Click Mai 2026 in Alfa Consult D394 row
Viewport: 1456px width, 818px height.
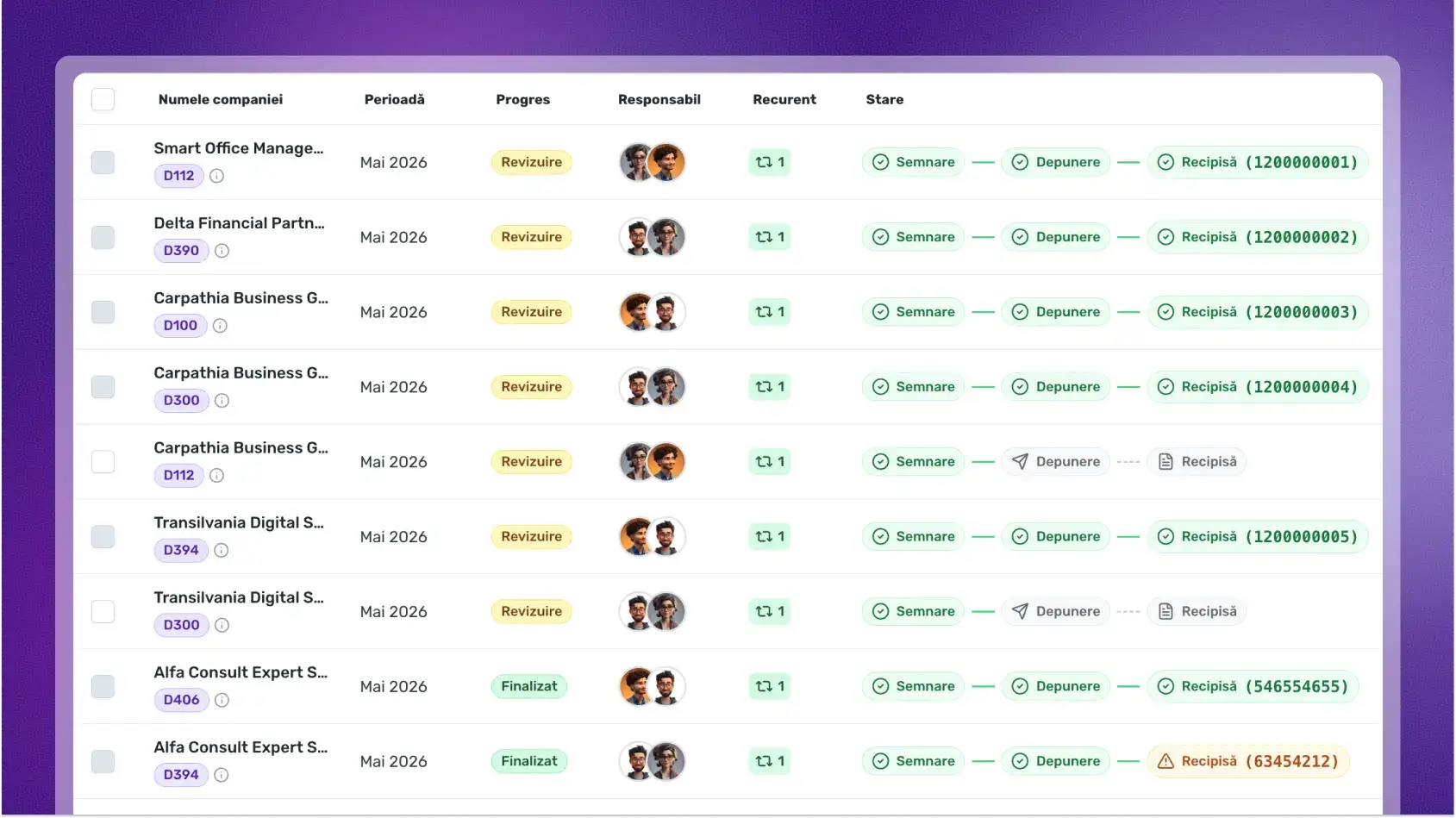coord(394,761)
